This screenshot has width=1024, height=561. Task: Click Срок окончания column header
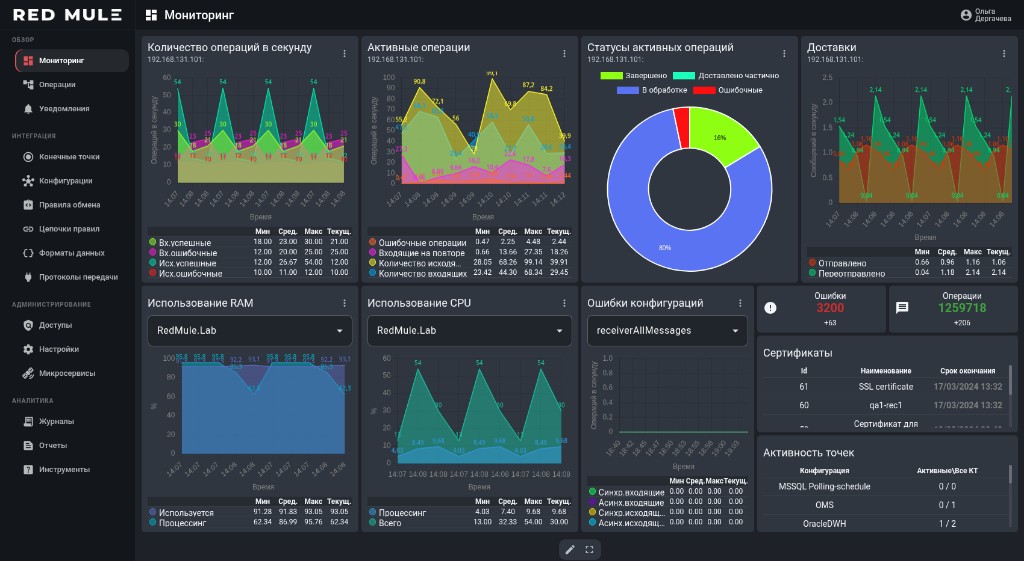click(967, 370)
